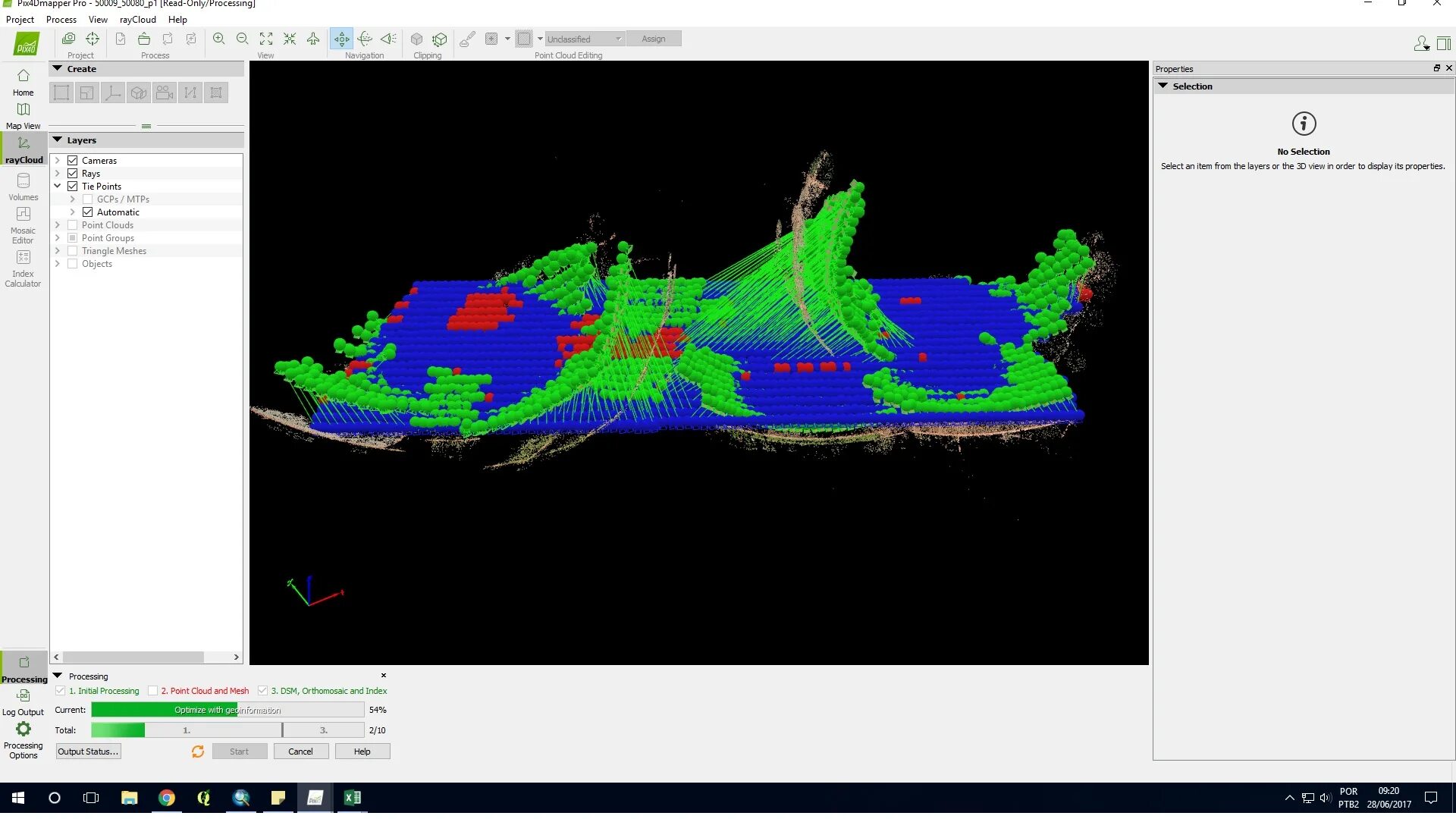Toggle the Rays layer checkbox
Screen dimensions: 1456x819
coord(73,174)
